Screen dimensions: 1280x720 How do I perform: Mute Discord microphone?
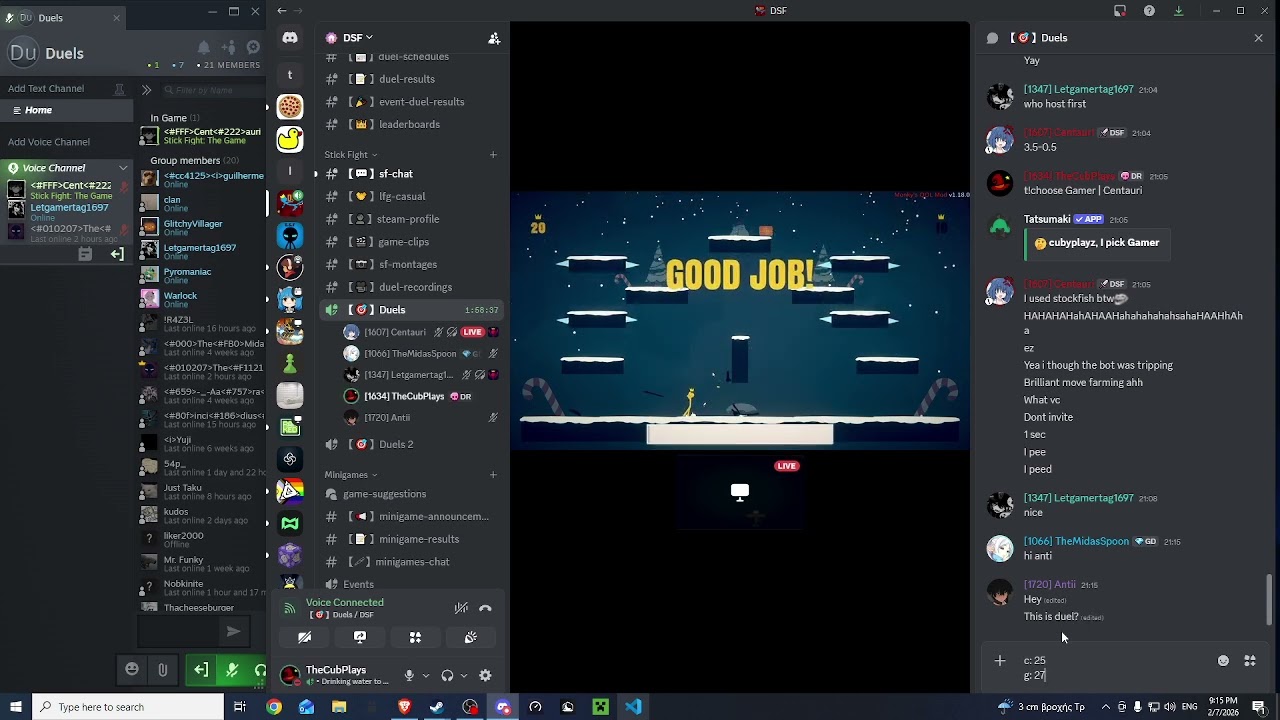408,676
